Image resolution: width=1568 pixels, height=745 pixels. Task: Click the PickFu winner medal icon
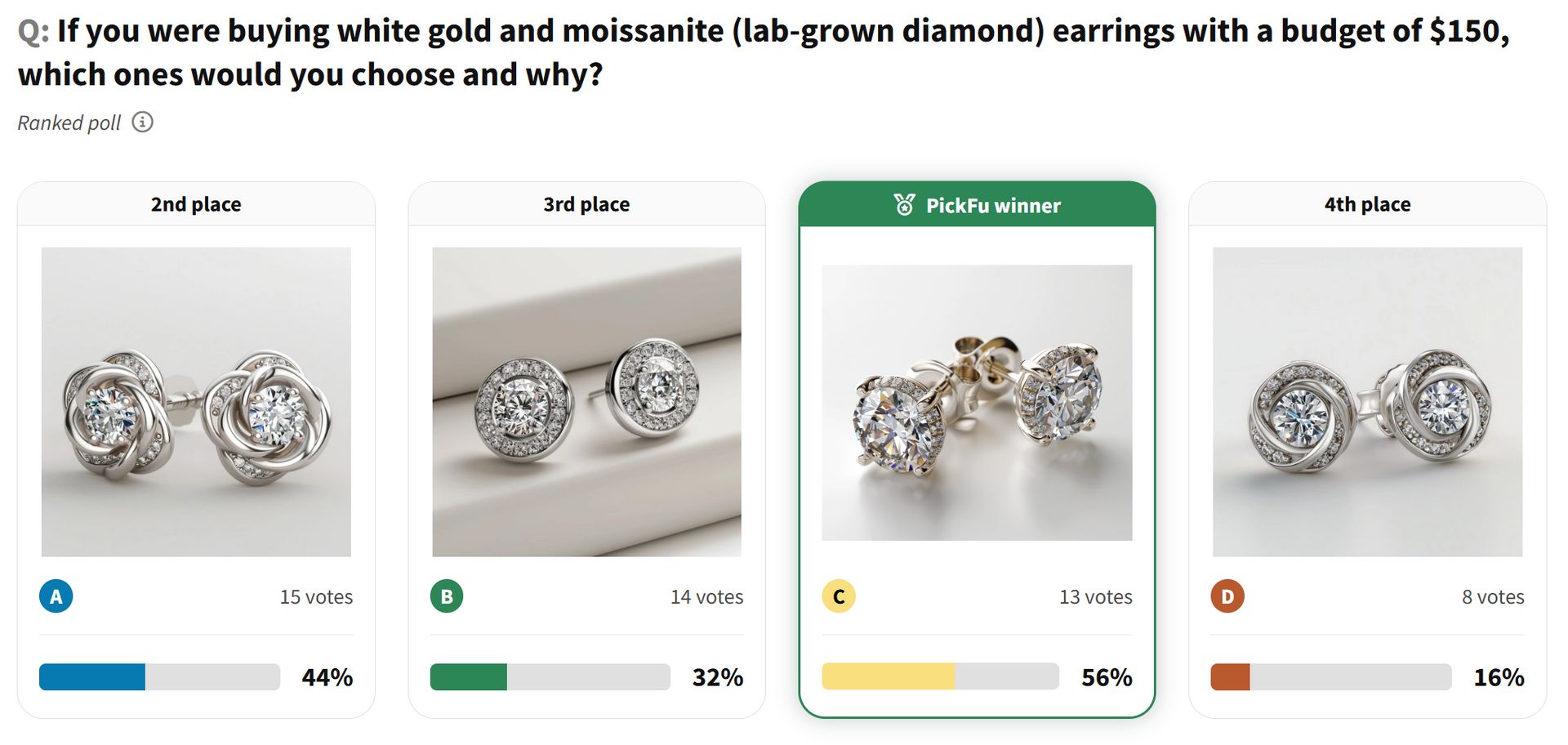tap(904, 204)
